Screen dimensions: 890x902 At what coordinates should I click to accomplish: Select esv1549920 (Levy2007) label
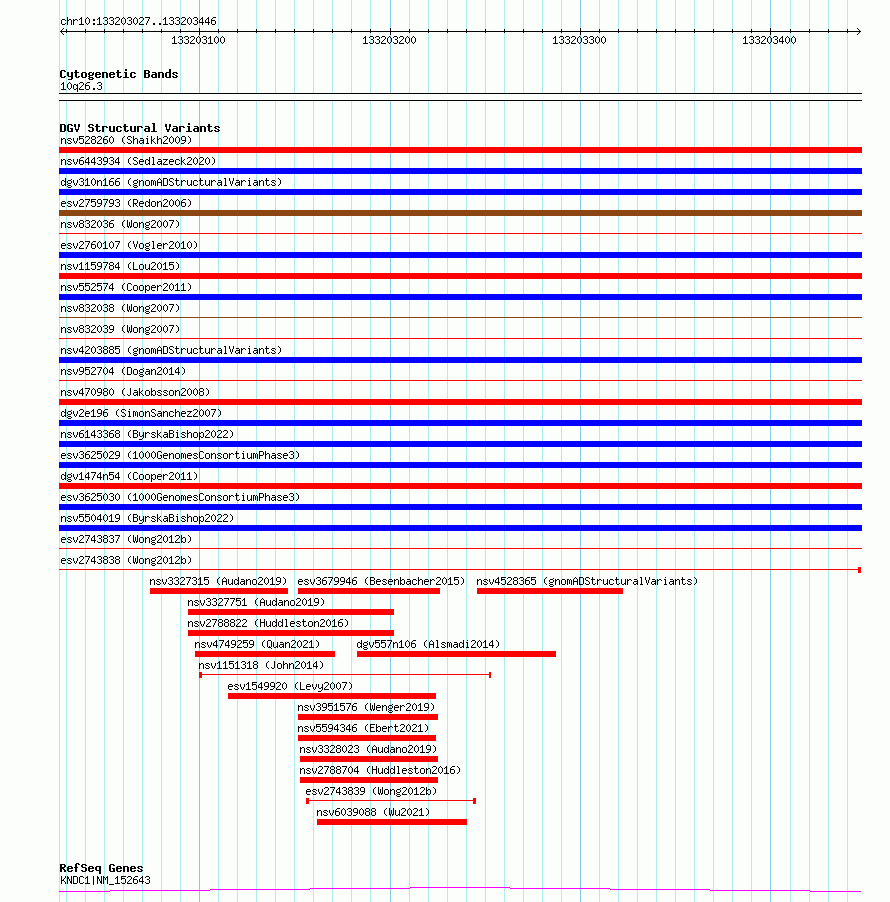pos(290,686)
